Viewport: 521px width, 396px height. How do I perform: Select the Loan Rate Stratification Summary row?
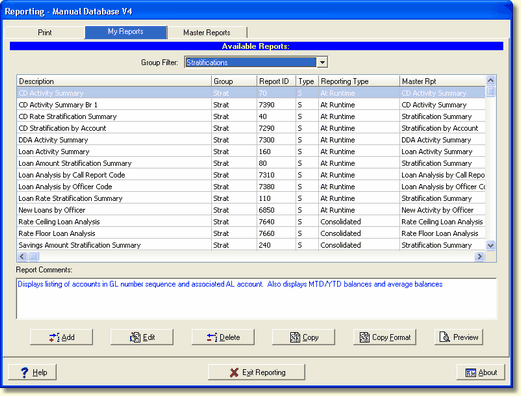click(251, 198)
